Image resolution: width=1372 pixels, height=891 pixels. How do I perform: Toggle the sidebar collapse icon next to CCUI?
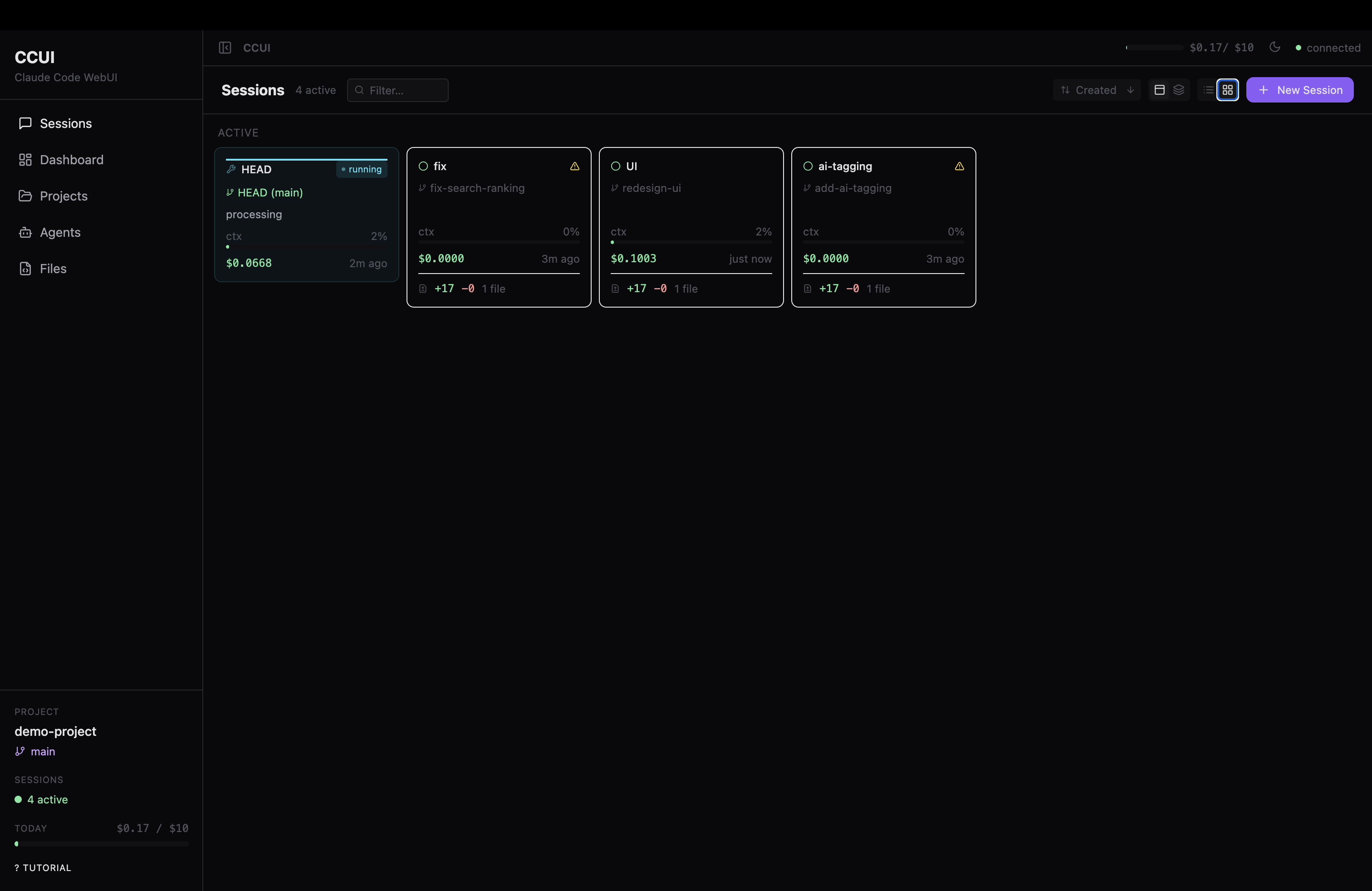(225, 48)
